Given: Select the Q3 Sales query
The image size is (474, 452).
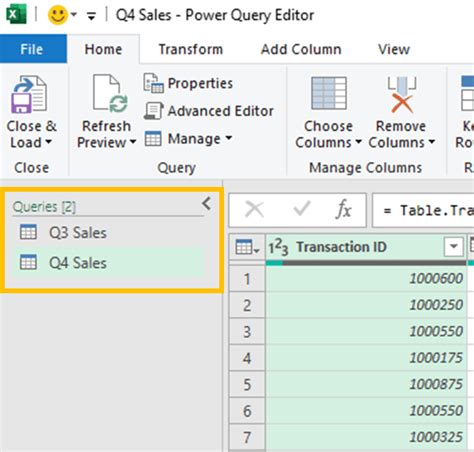Looking at the screenshot, I should tap(108, 233).
